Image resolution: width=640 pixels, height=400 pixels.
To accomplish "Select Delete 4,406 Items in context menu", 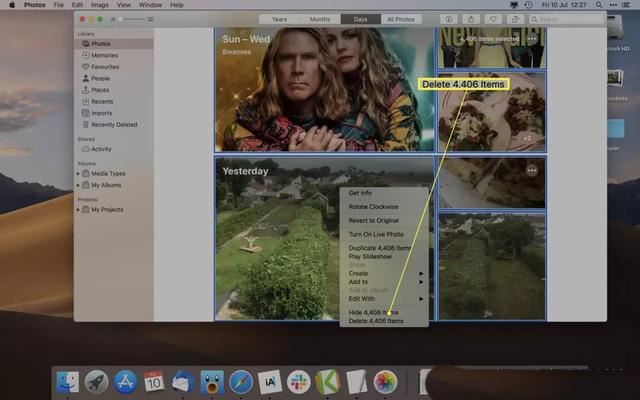I will (x=376, y=321).
